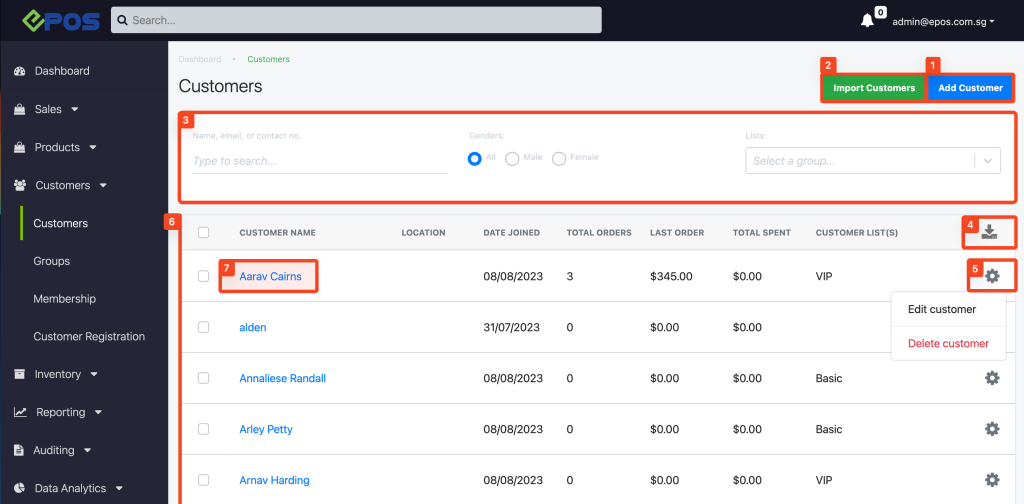This screenshot has width=1024, height=504.
Task: Open the admin@epos.com.sg account dropdown
Action: 943,21
